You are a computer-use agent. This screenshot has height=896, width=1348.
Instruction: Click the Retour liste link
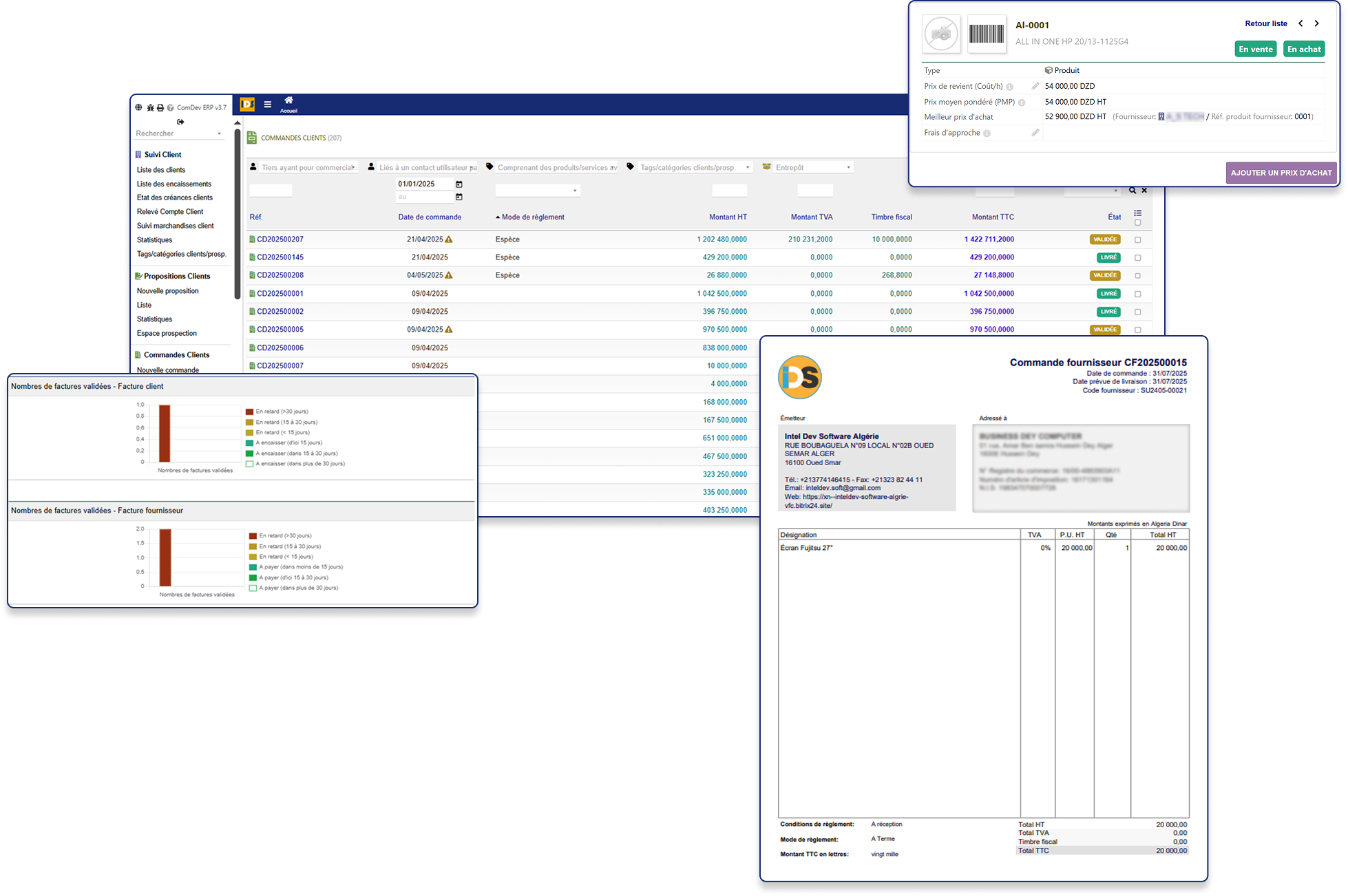[x=1265, y=23]
